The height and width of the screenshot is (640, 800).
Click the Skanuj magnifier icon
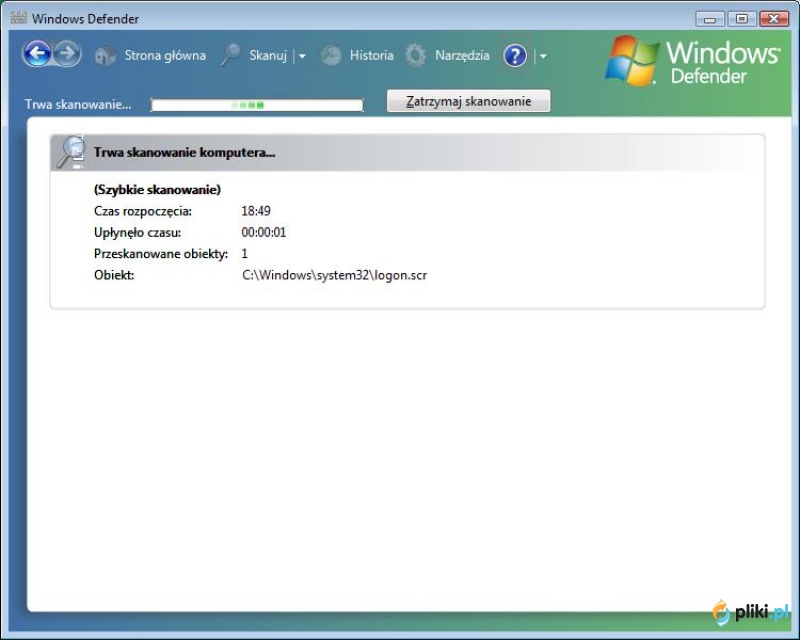230,55
